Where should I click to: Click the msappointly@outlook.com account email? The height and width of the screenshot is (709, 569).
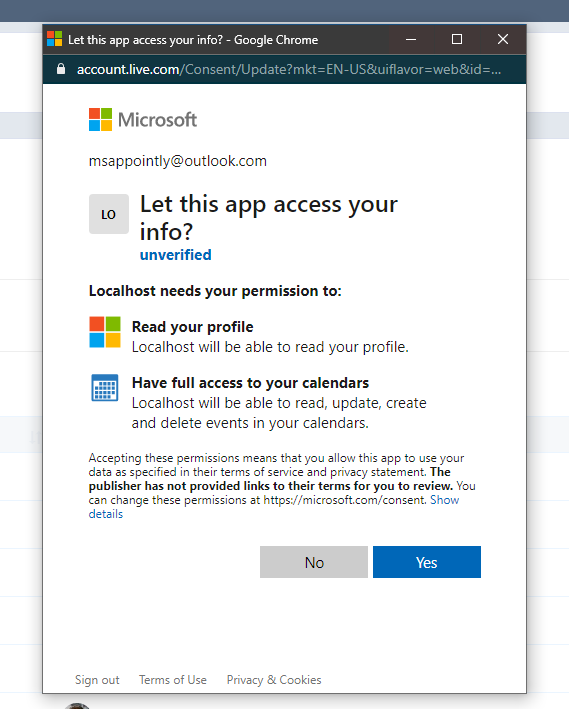tap(178, 161)
